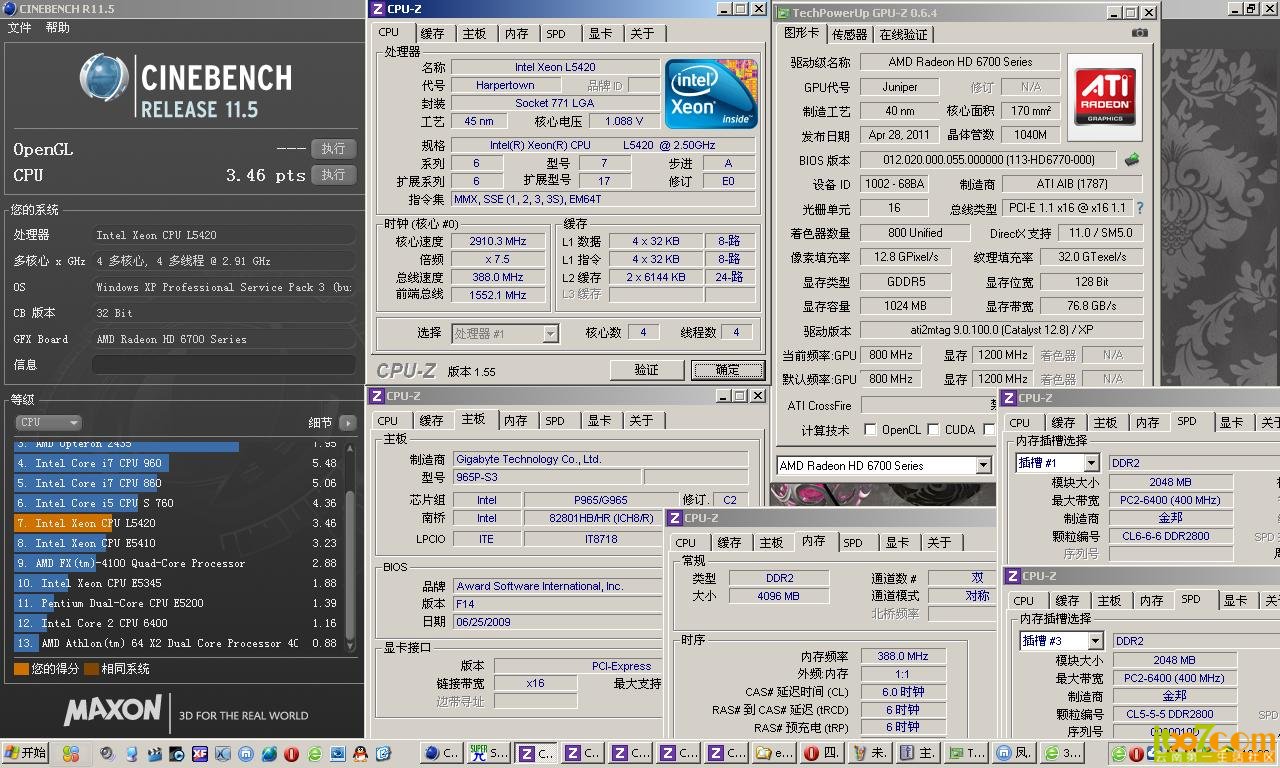Click the ATI Radeon Graphics logo
This screenshot has width=1280, height=768.
click(x=1105, y=95)
